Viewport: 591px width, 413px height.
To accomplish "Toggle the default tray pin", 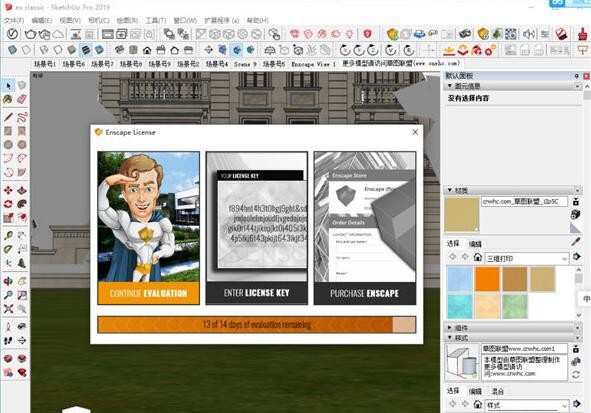I will 577,76.
